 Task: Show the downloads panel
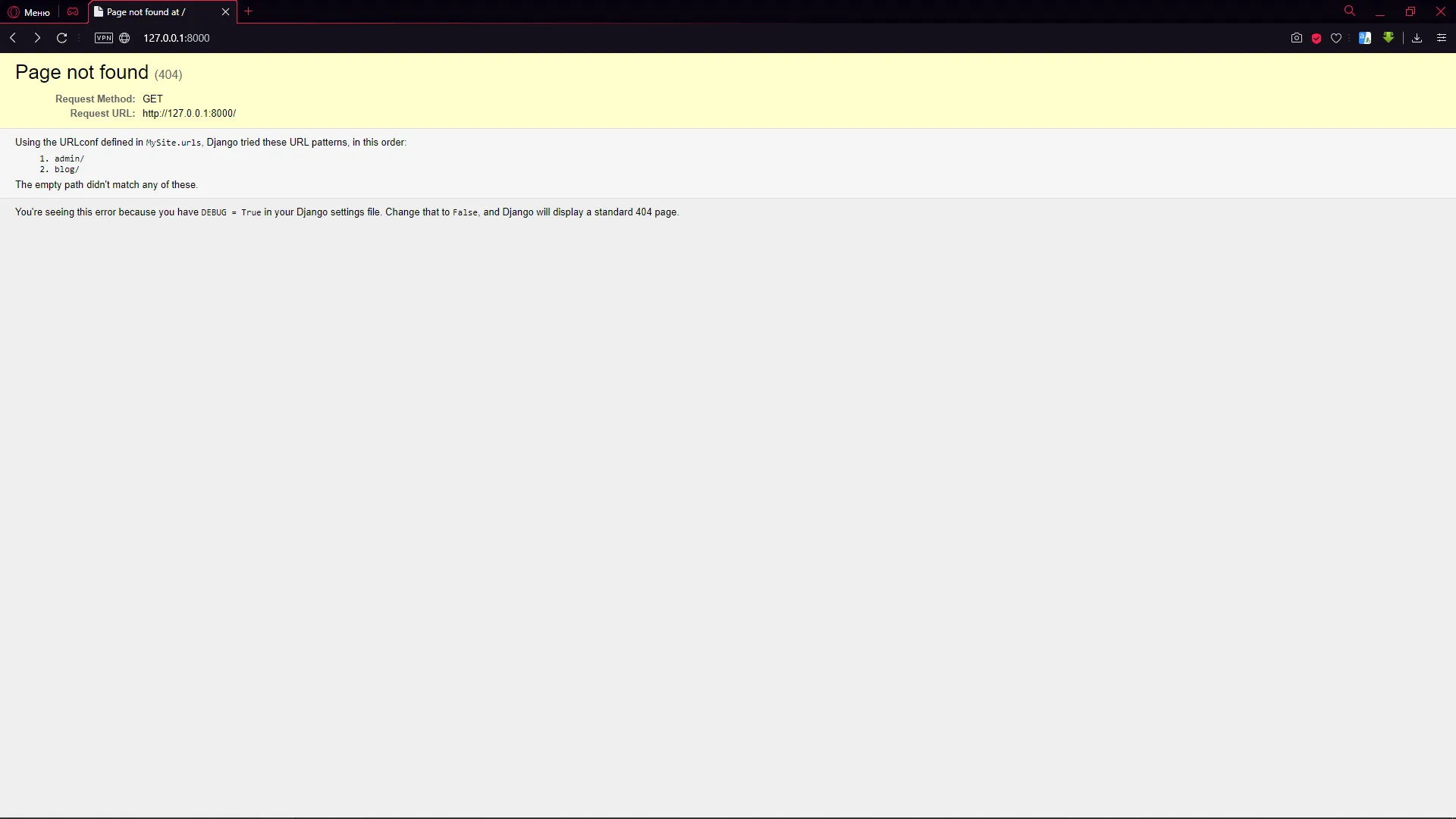(x=1417, y=38)
